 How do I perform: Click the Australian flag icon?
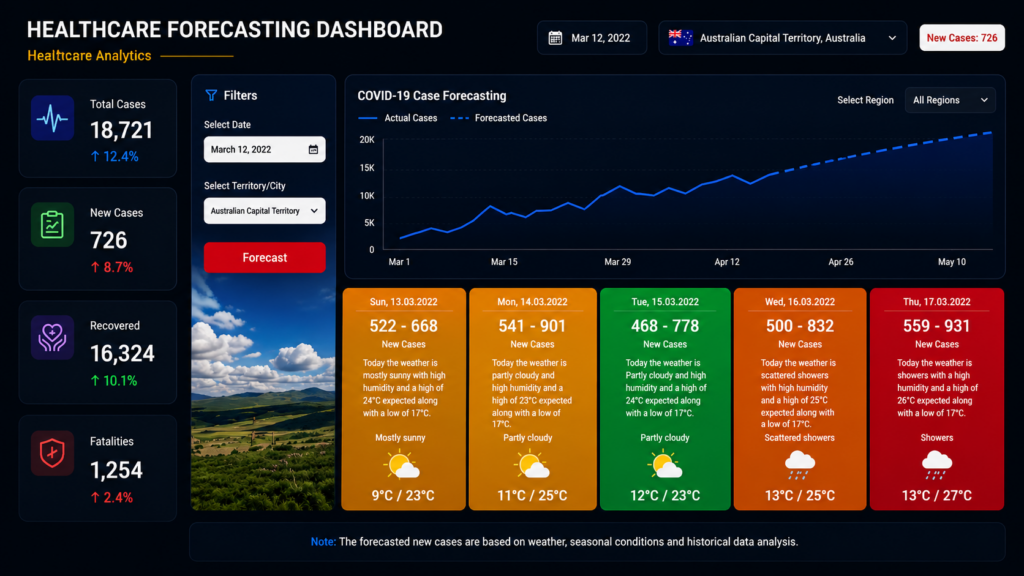(x=680, y=38)
